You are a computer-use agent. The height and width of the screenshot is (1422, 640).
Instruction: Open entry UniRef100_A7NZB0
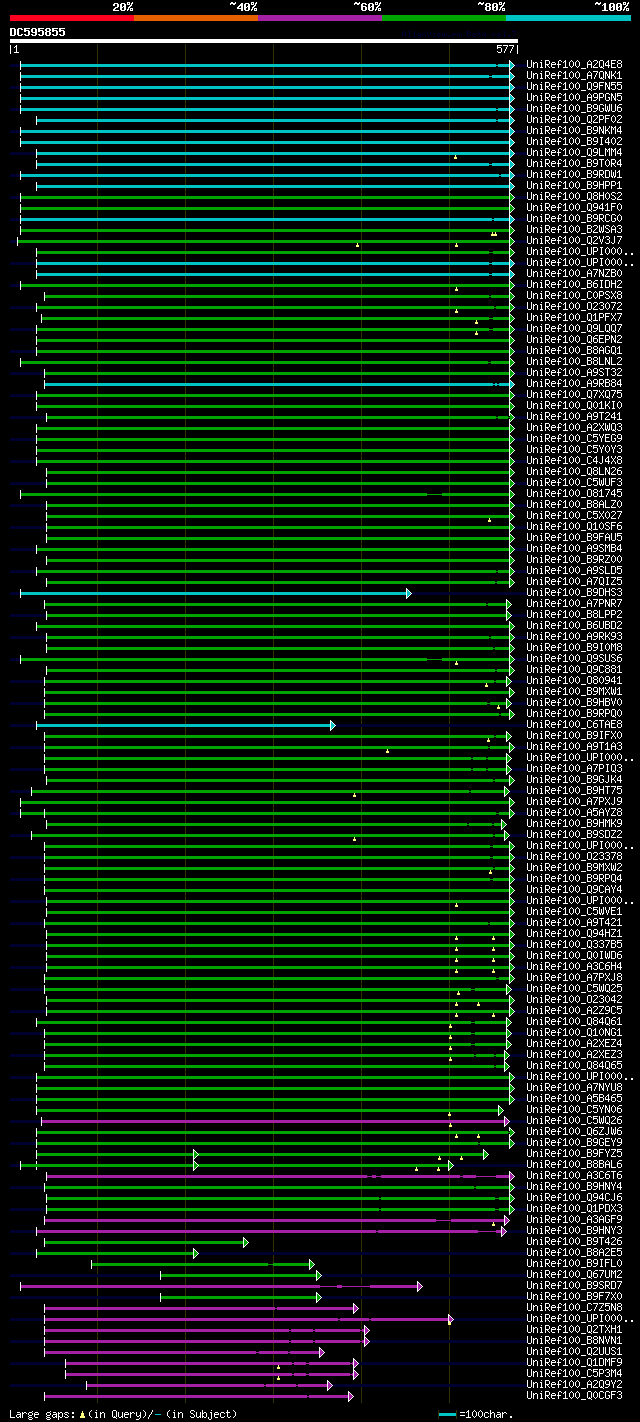tap(574, 273)
